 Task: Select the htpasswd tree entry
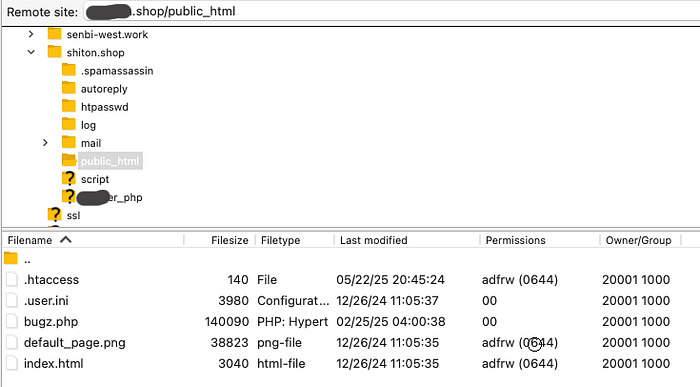pos(104,107)
